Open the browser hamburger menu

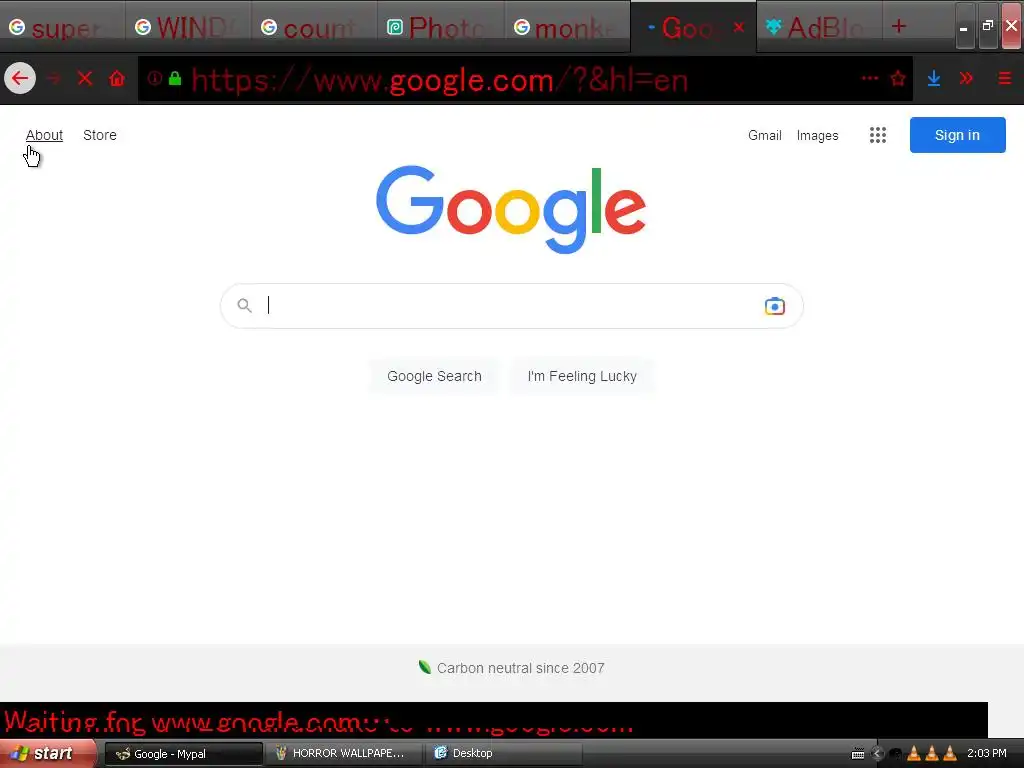pos(1005,79)
